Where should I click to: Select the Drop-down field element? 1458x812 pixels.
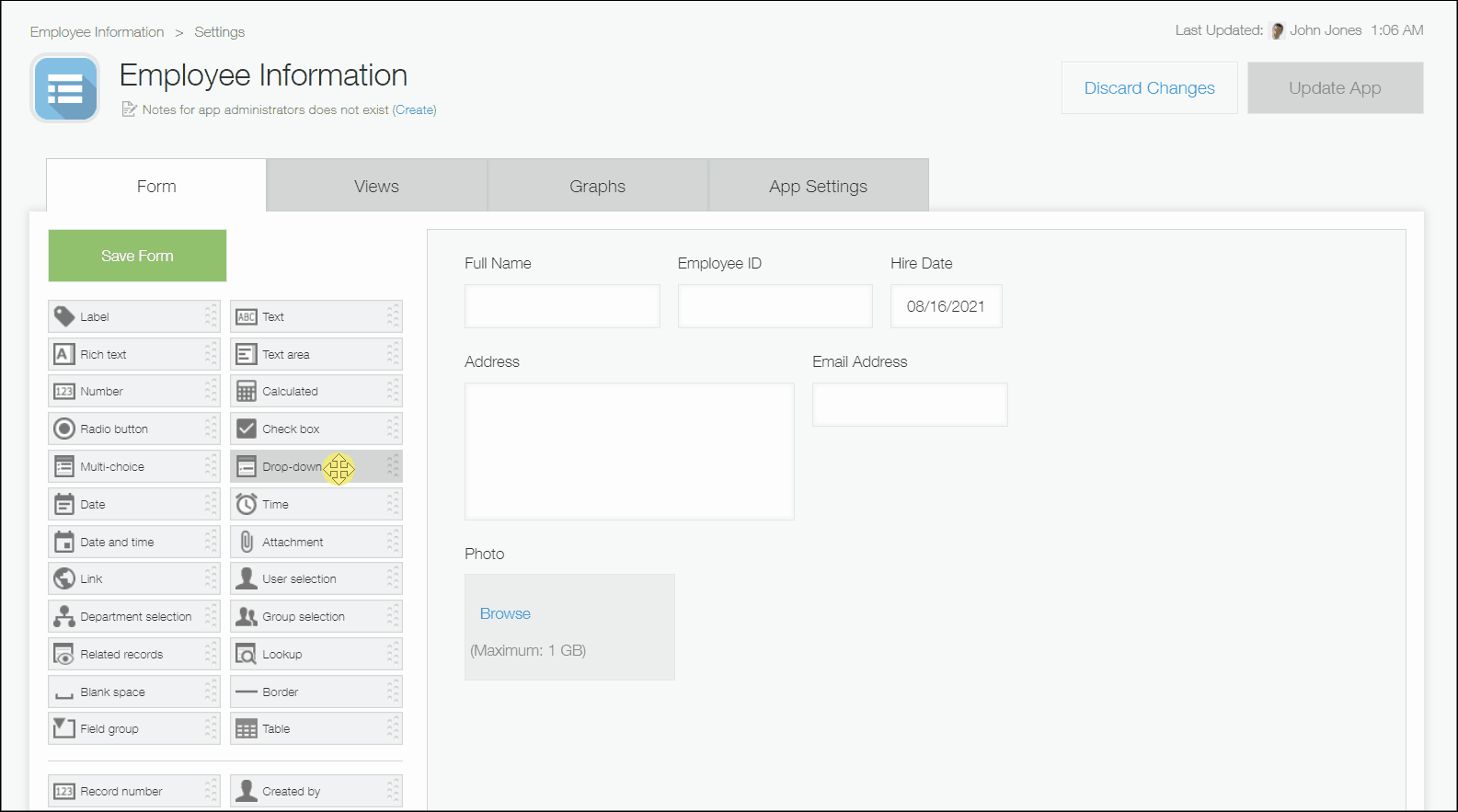coord(291,467)
